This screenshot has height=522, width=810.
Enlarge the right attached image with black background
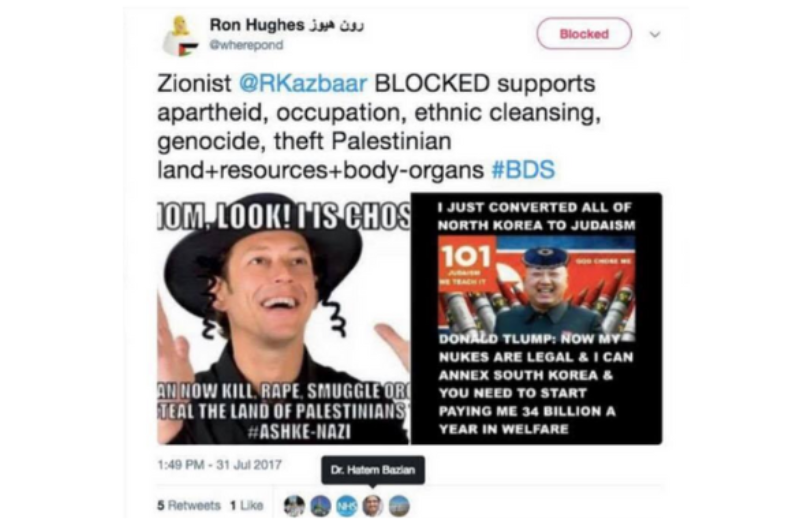[536, 318]
